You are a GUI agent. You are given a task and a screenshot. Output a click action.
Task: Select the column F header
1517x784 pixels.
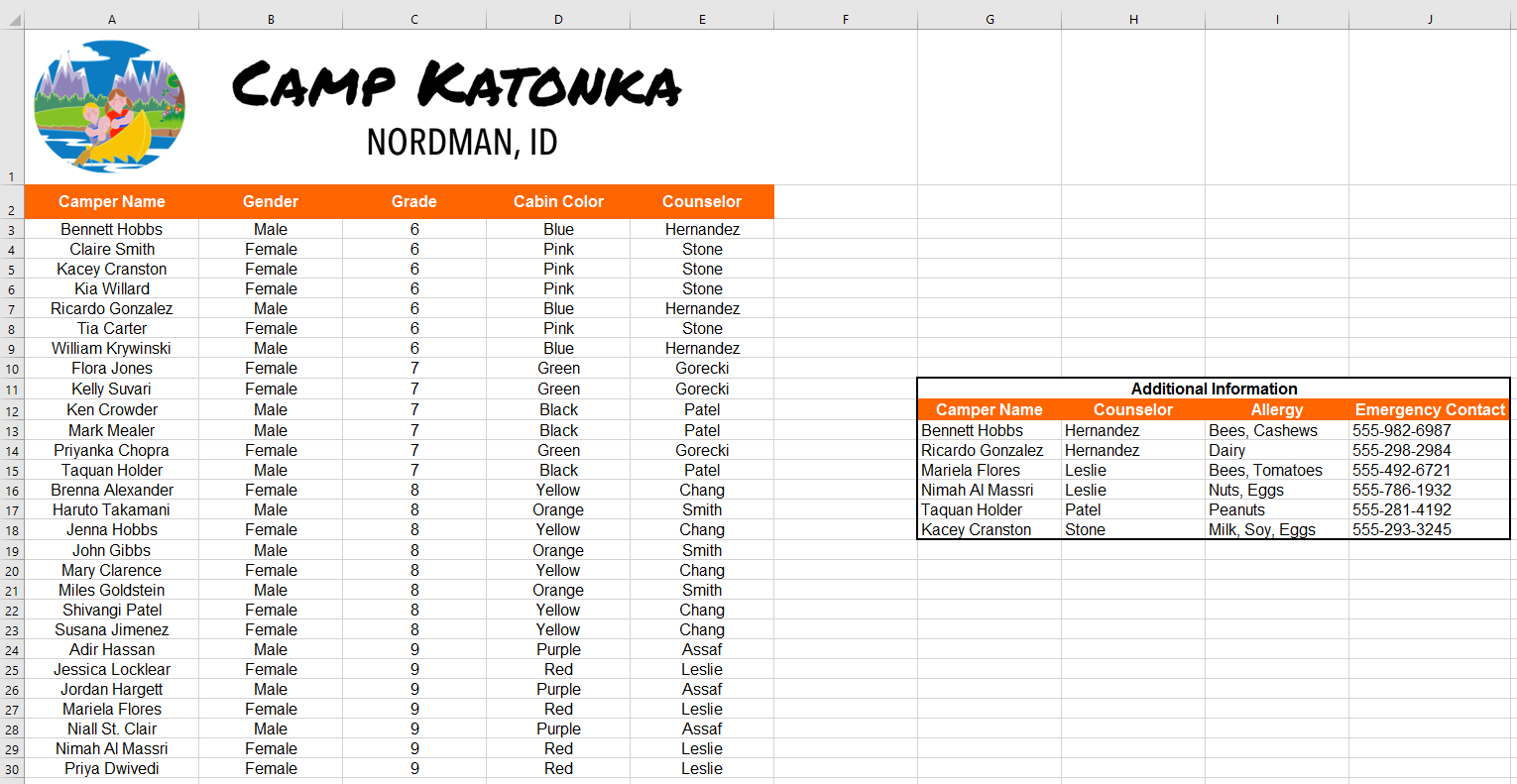(x=846, y=19)
